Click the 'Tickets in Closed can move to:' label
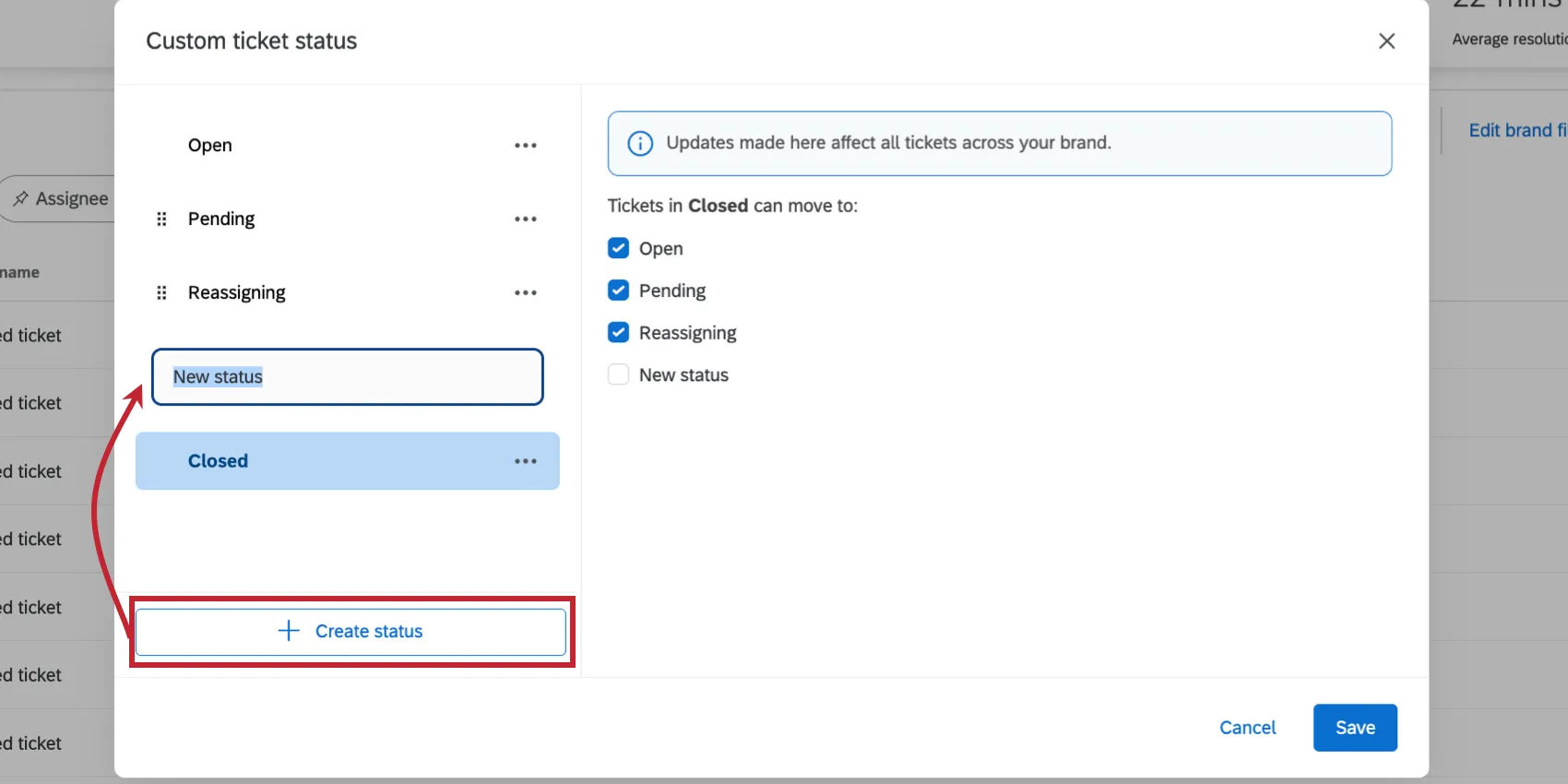This screenshot has height=784, width=1568. click(732, 206)
